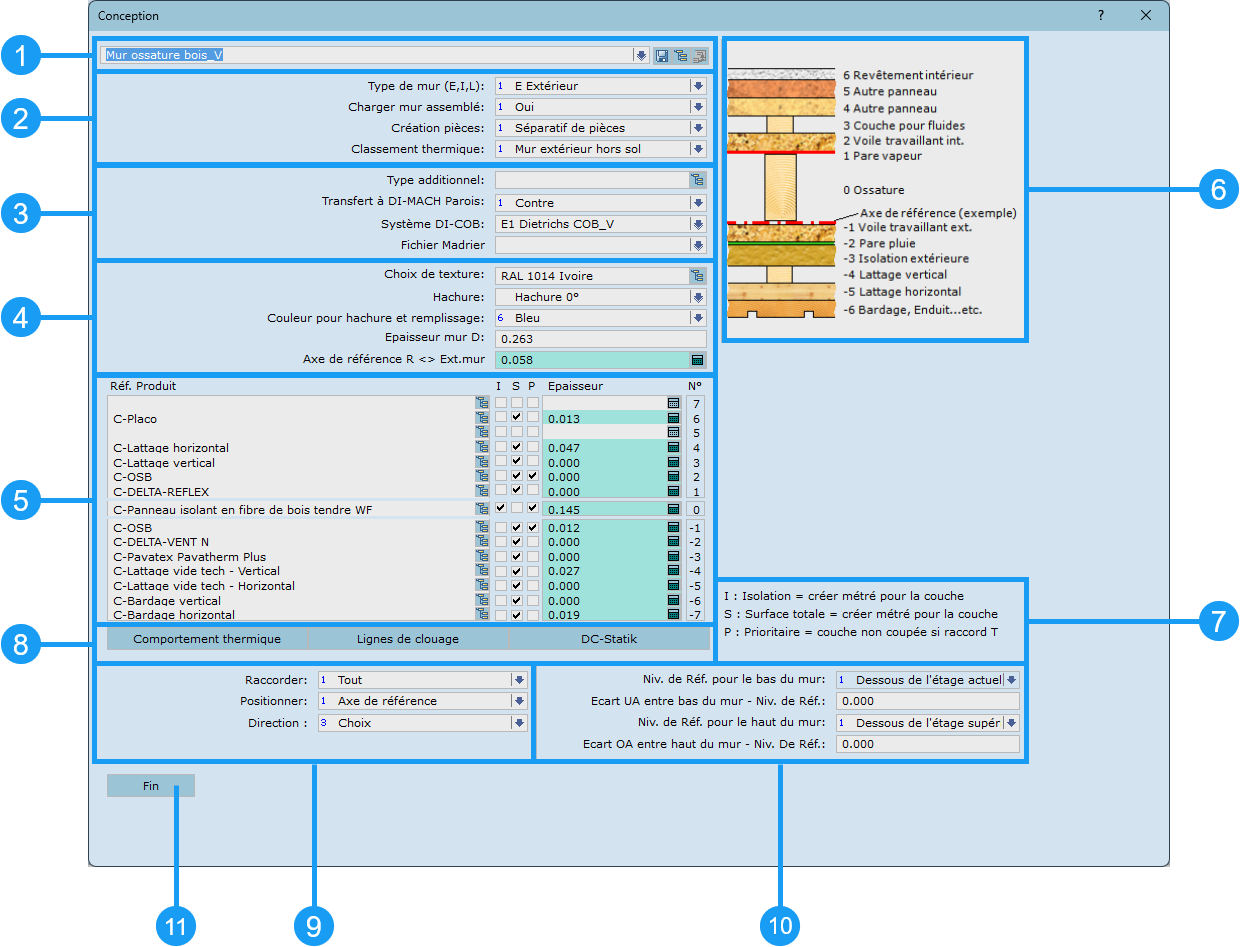Click calculator icon in C-Lattage horizontal row

pyautogui.click(x=674, y=448)
